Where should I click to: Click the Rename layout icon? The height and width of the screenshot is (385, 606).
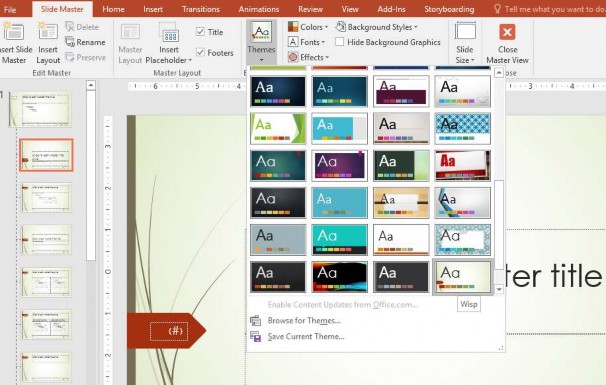coord(70,42)
